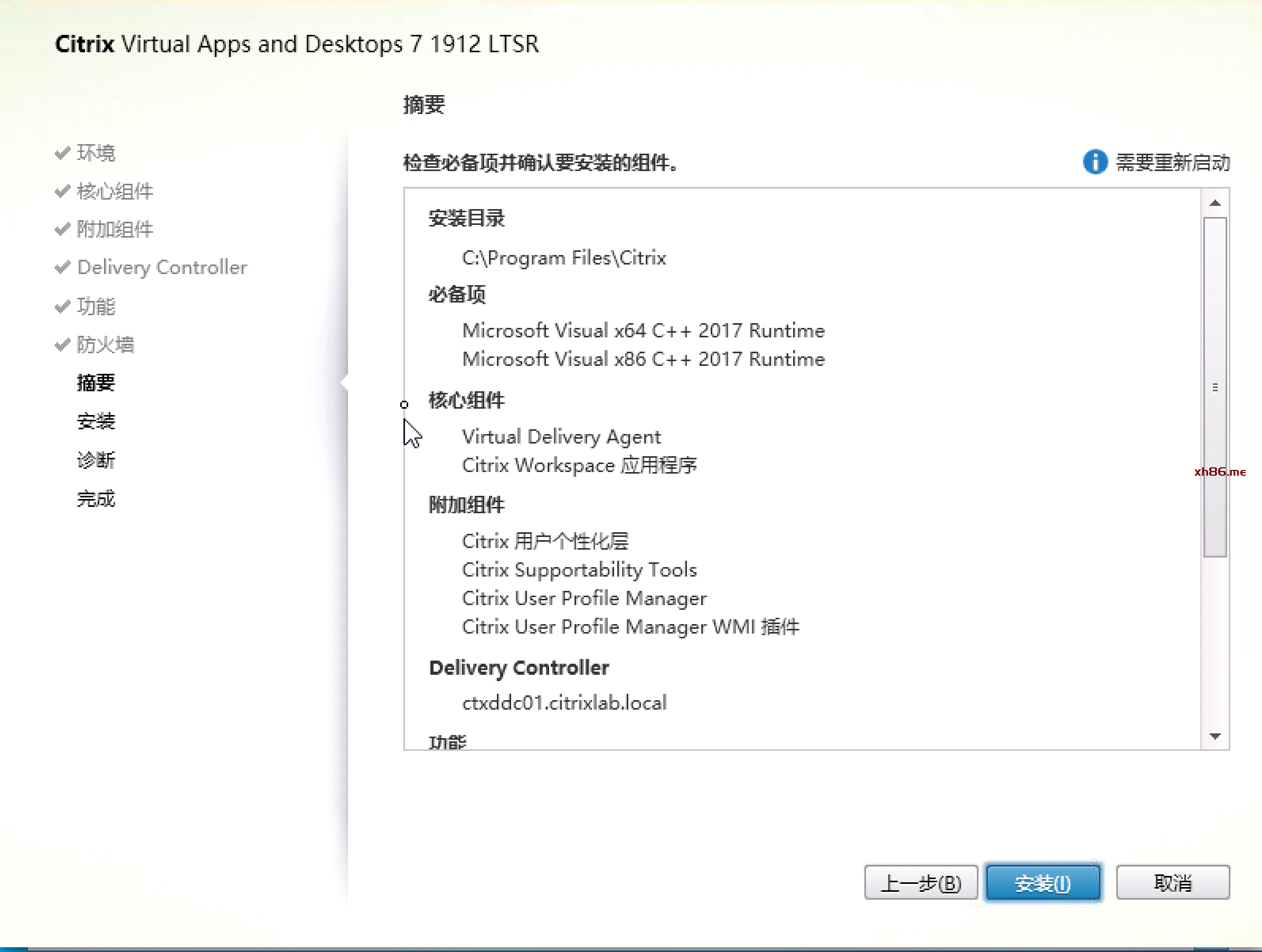Image resolution: width=1262 pixels, height=952 pixels.
Task: Click the vertical scrollbar thumb in summary
Action: pos(1214,387)
